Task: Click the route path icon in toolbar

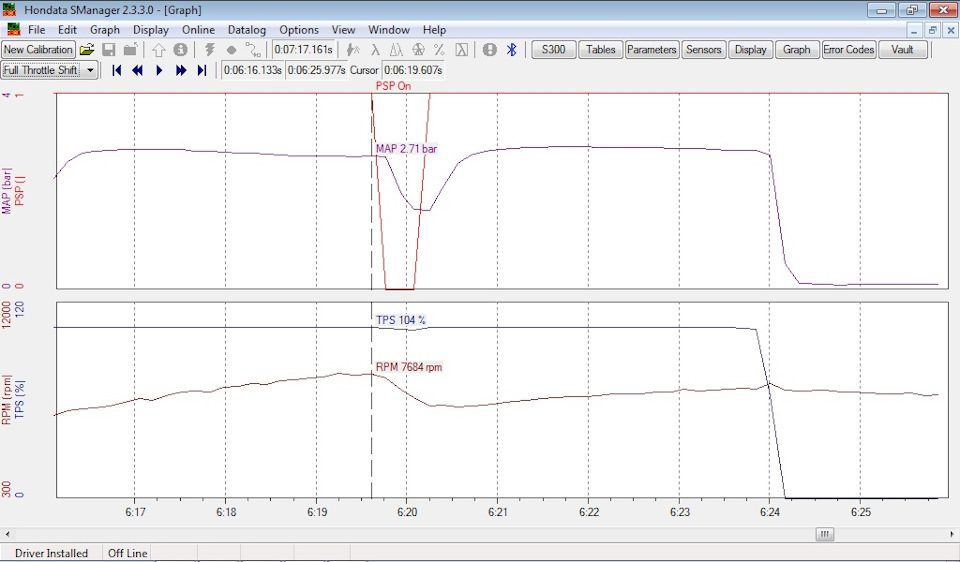Action: tap(253, 50)
